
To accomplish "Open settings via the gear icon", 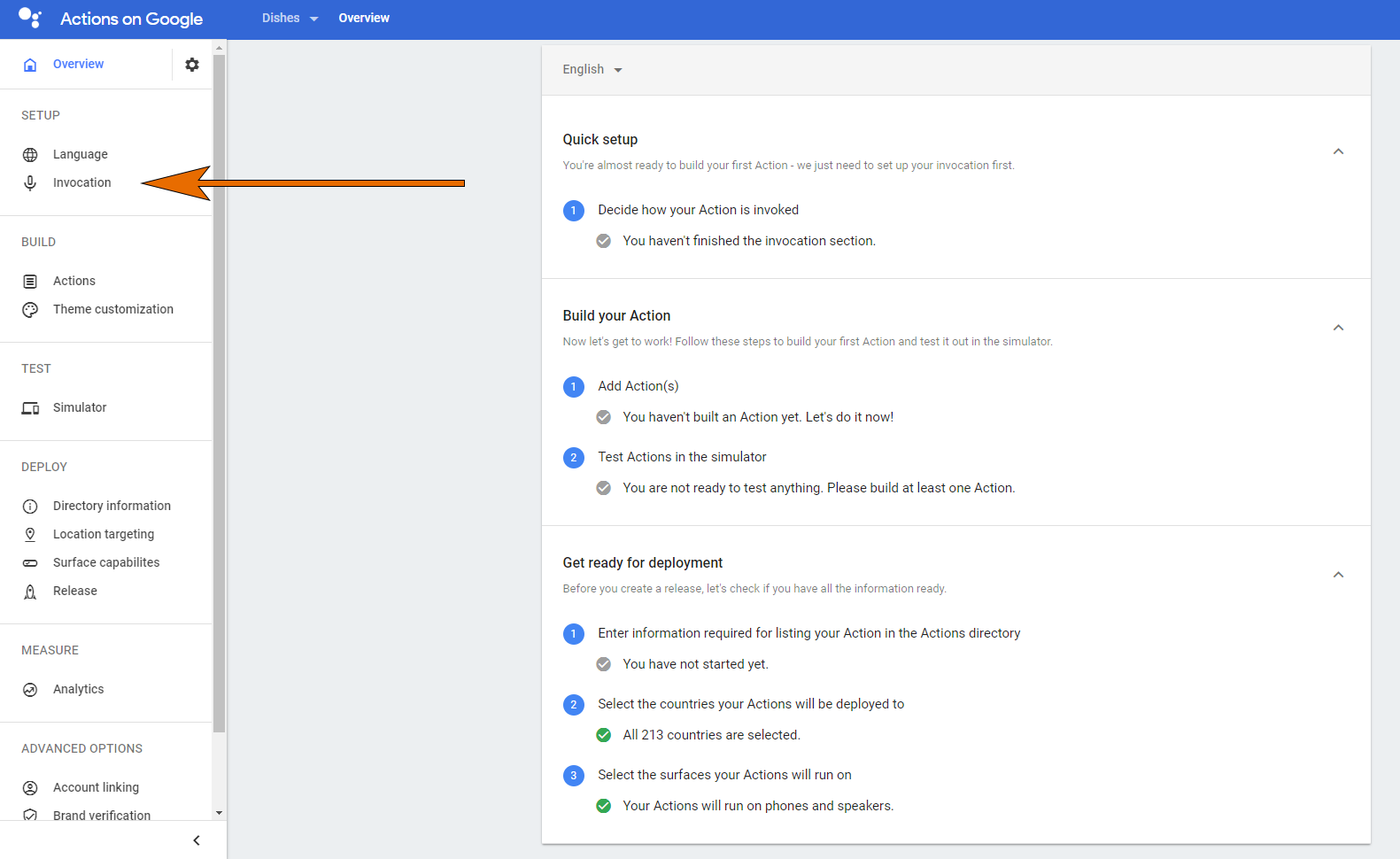I will (x=192, y=65).
